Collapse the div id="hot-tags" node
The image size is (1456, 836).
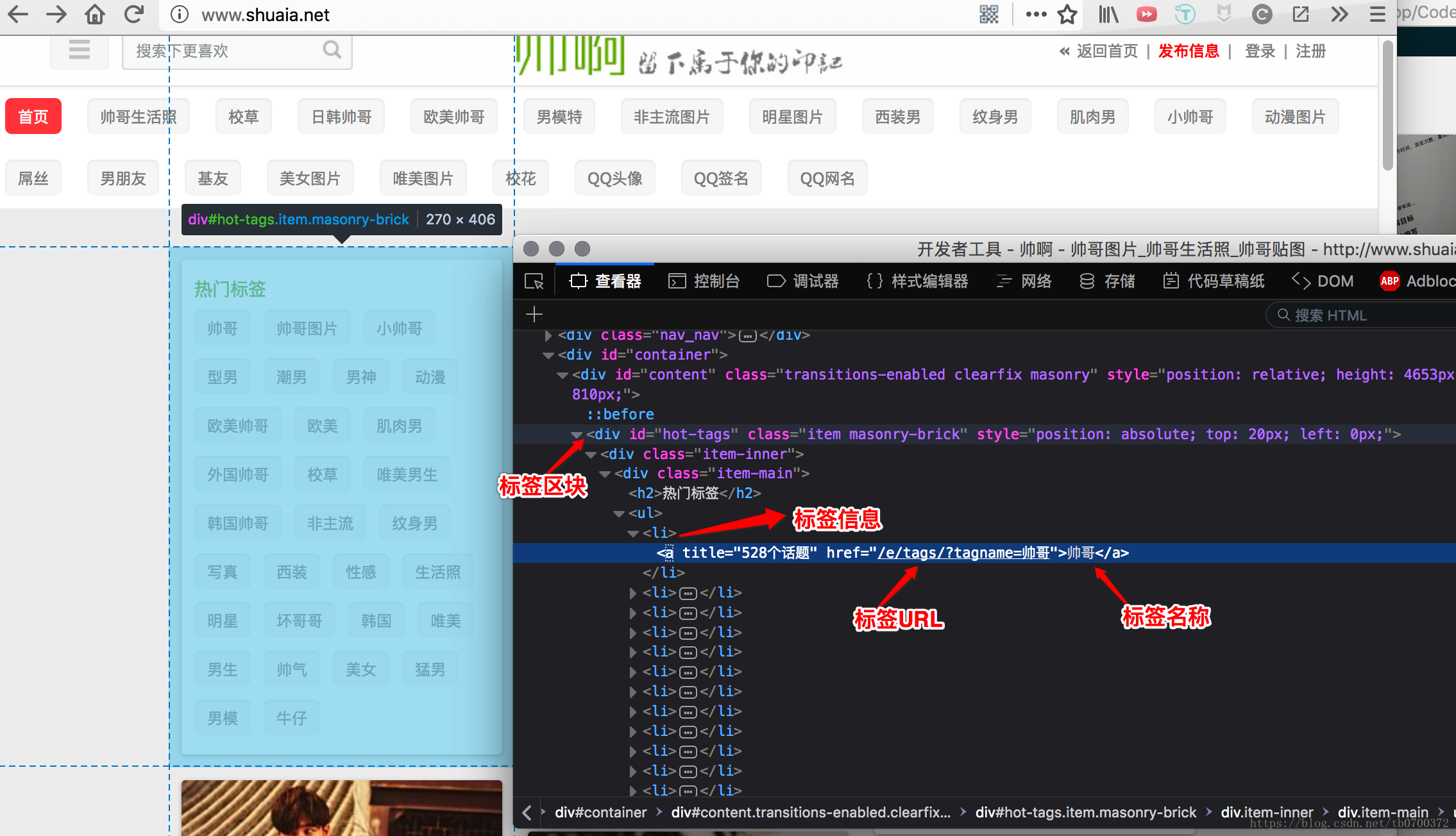pos(577,435)
